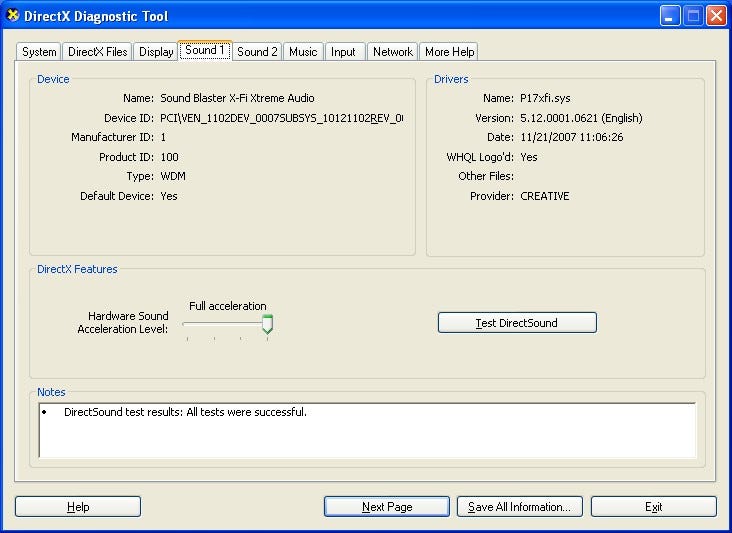
Task: Open the Music tab
Action: [303, 52]
